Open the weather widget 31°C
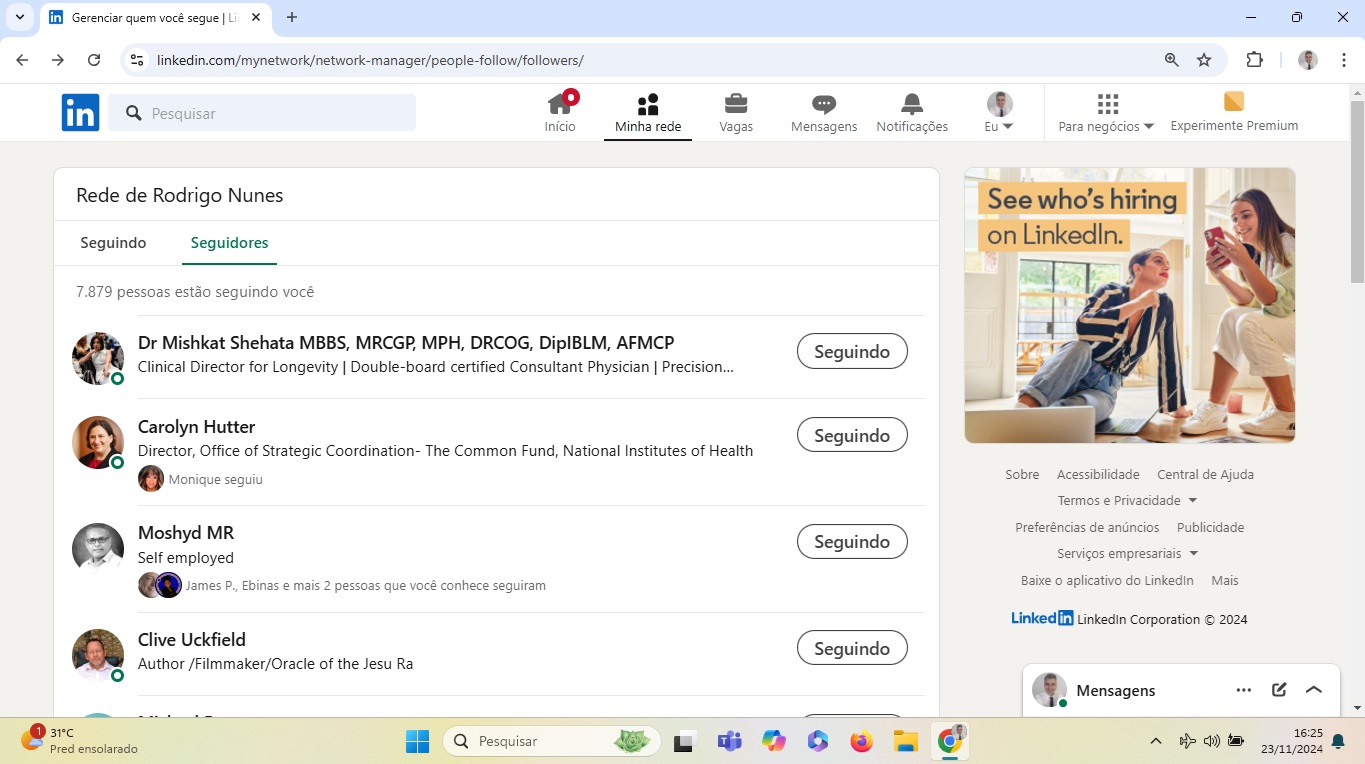1365x764 pixels. 80,741
